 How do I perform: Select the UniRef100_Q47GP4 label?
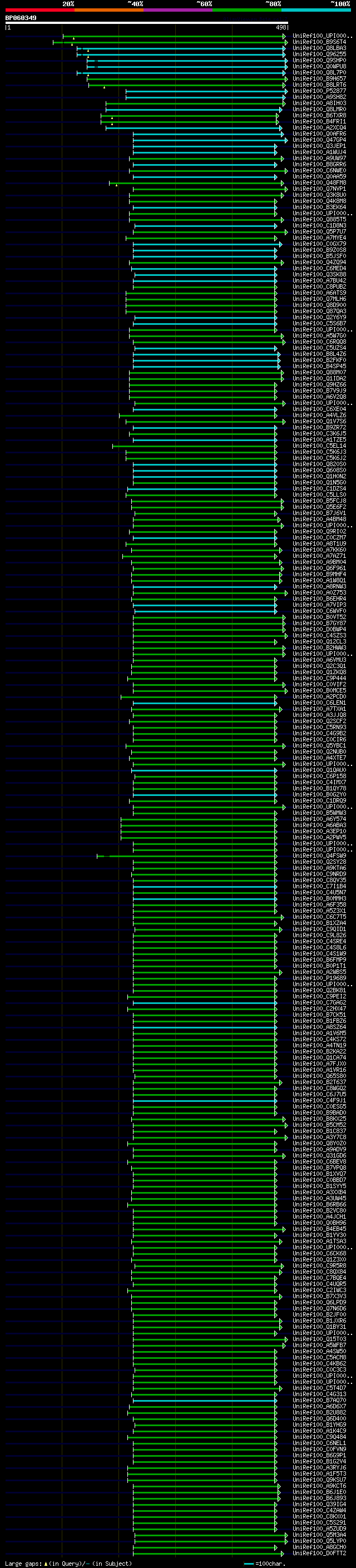coord(319,140)
